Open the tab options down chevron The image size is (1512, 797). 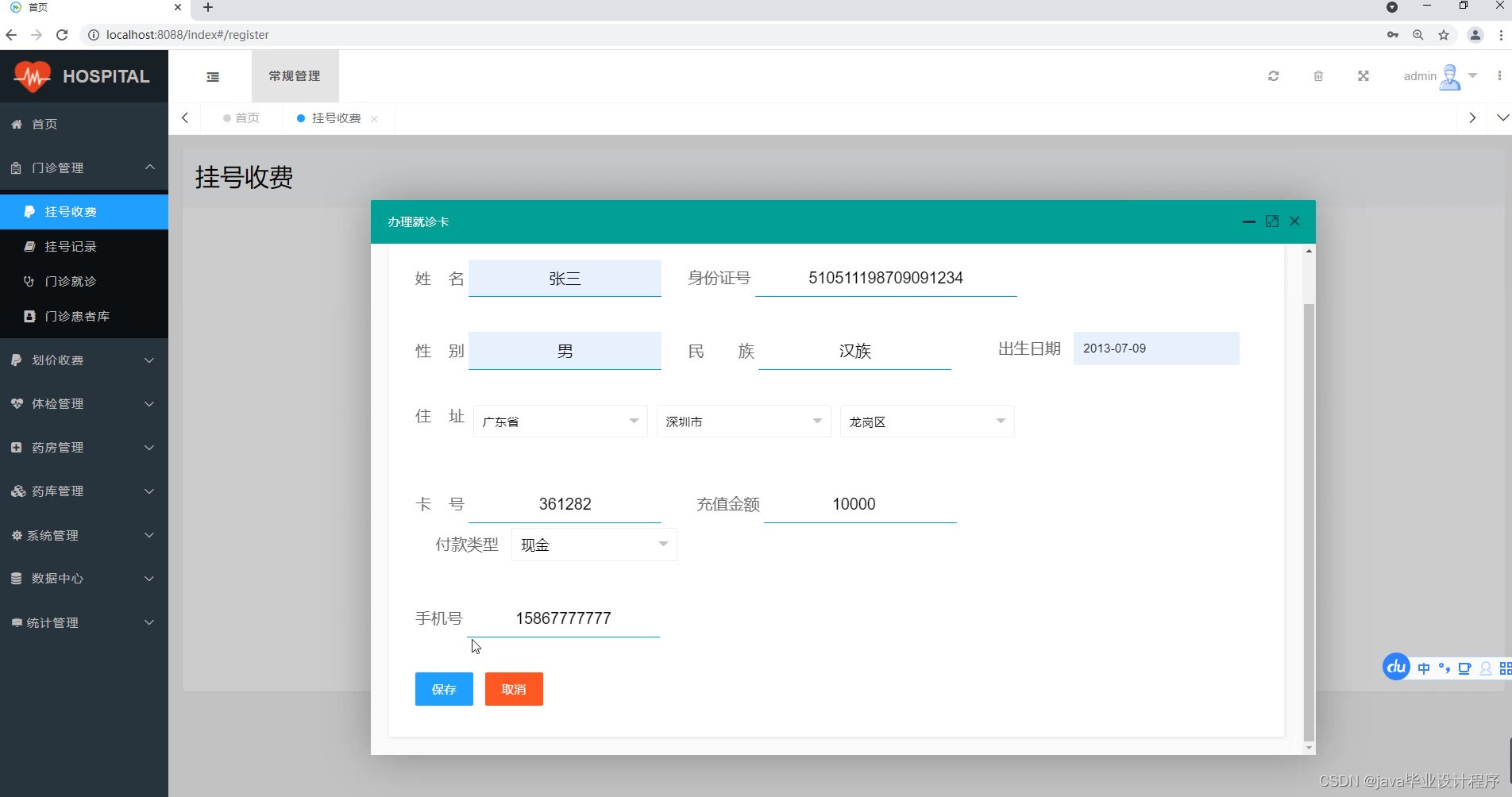(1502, 117)
